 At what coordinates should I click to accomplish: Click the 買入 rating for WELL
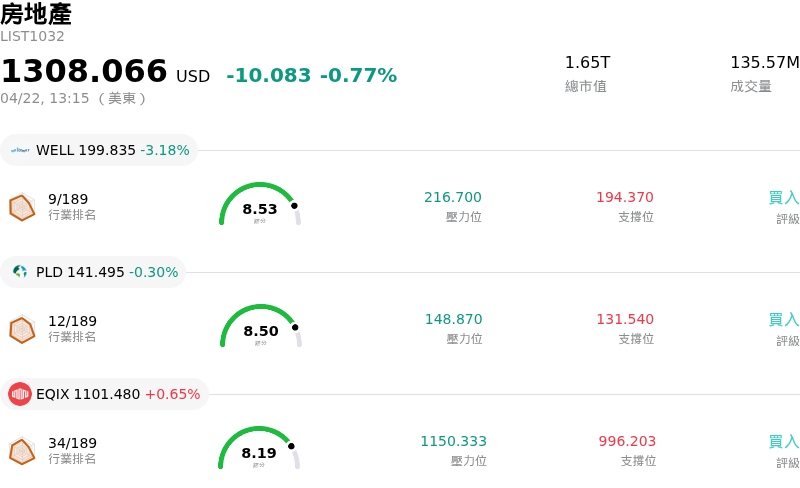coord(783,198)
